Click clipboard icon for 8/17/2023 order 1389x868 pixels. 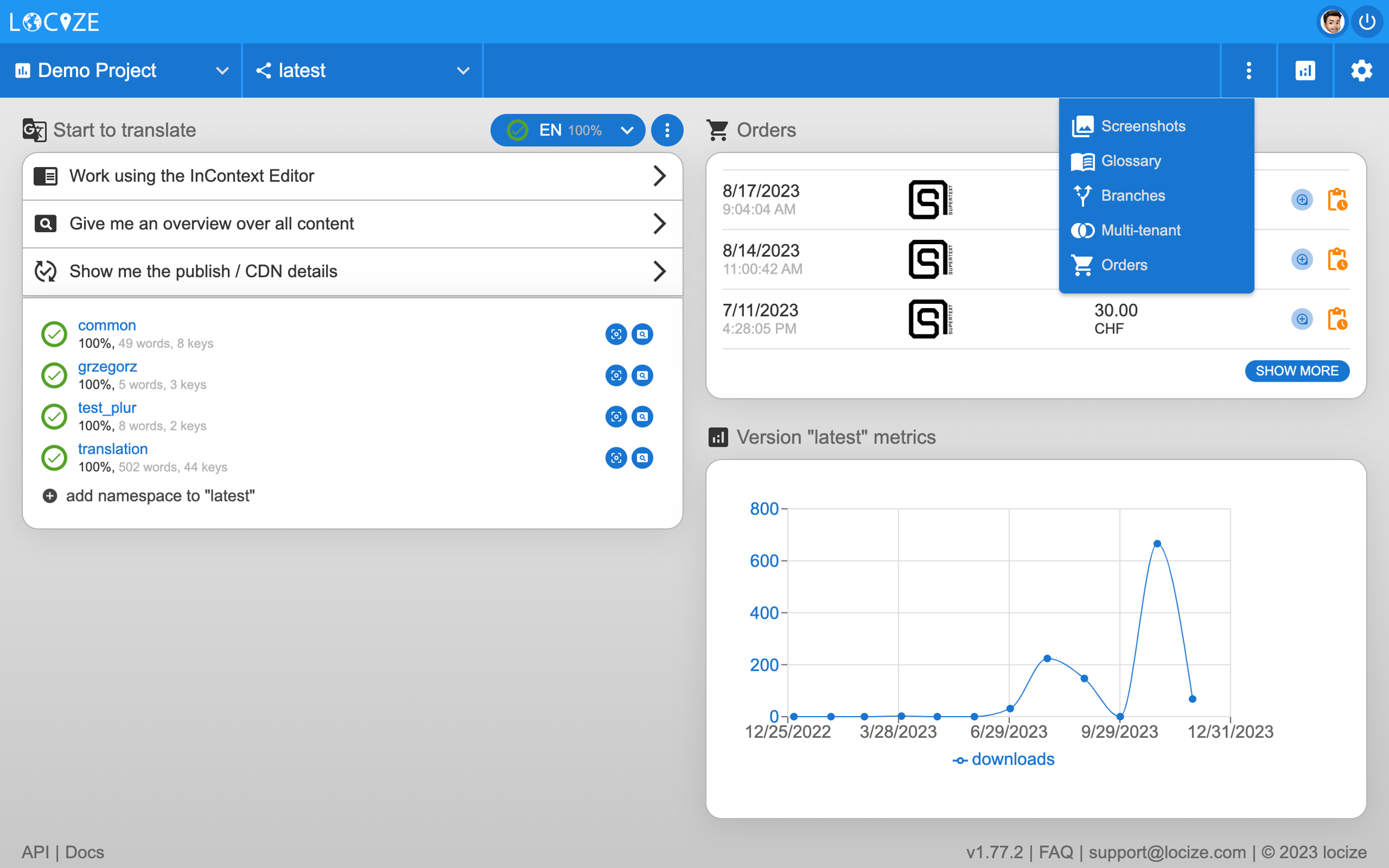point(1337,200)
